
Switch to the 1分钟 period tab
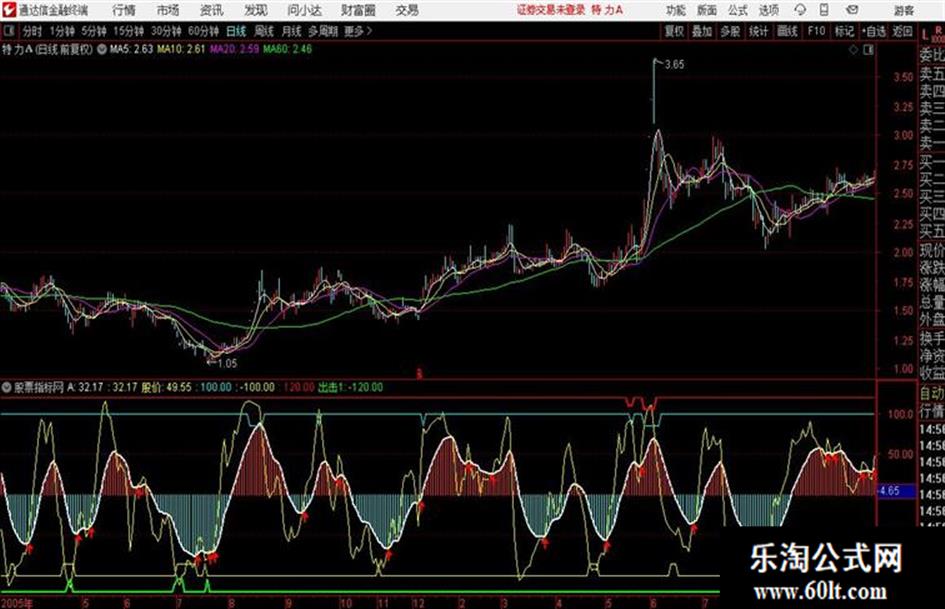tap(62, 31)
